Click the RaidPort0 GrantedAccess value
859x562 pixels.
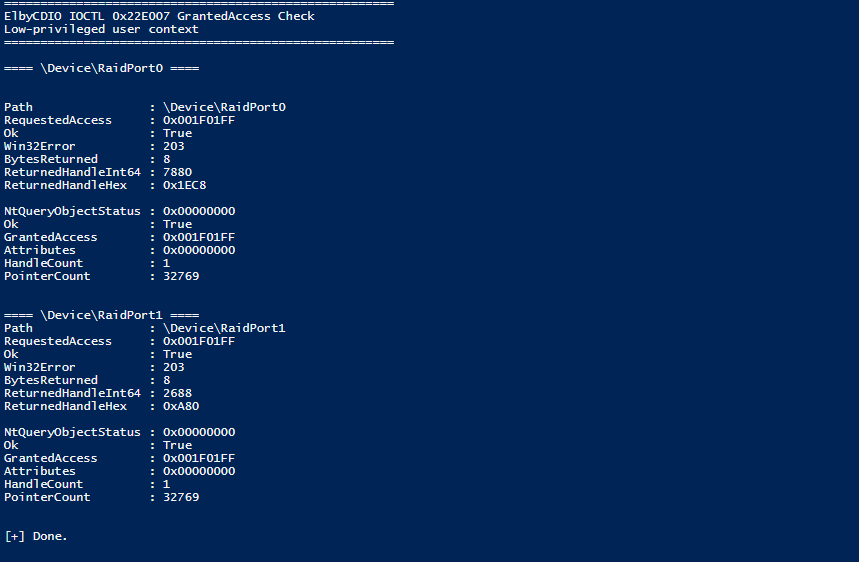(199, 237)
